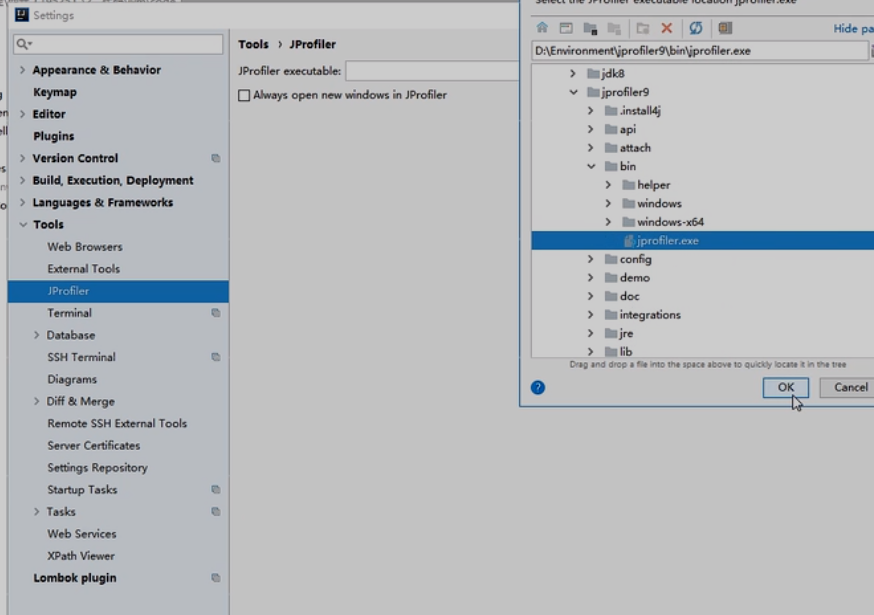The width and height of the screenshot is (874, 615).
Task: Select the integrations folder
Action: pyautogui.click(x=650, y=315)
